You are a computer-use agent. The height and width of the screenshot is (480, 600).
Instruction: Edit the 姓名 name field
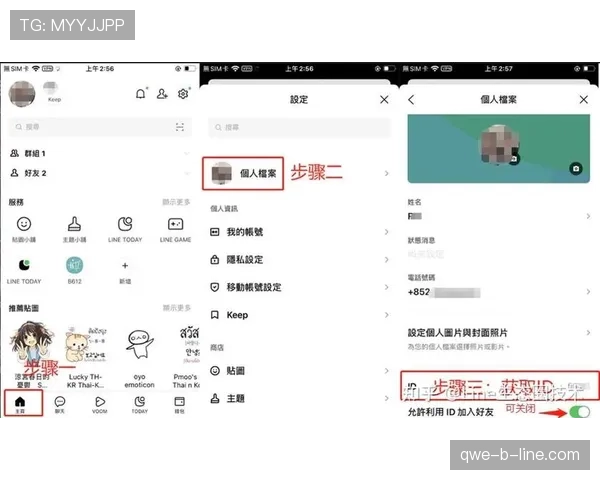499,210
